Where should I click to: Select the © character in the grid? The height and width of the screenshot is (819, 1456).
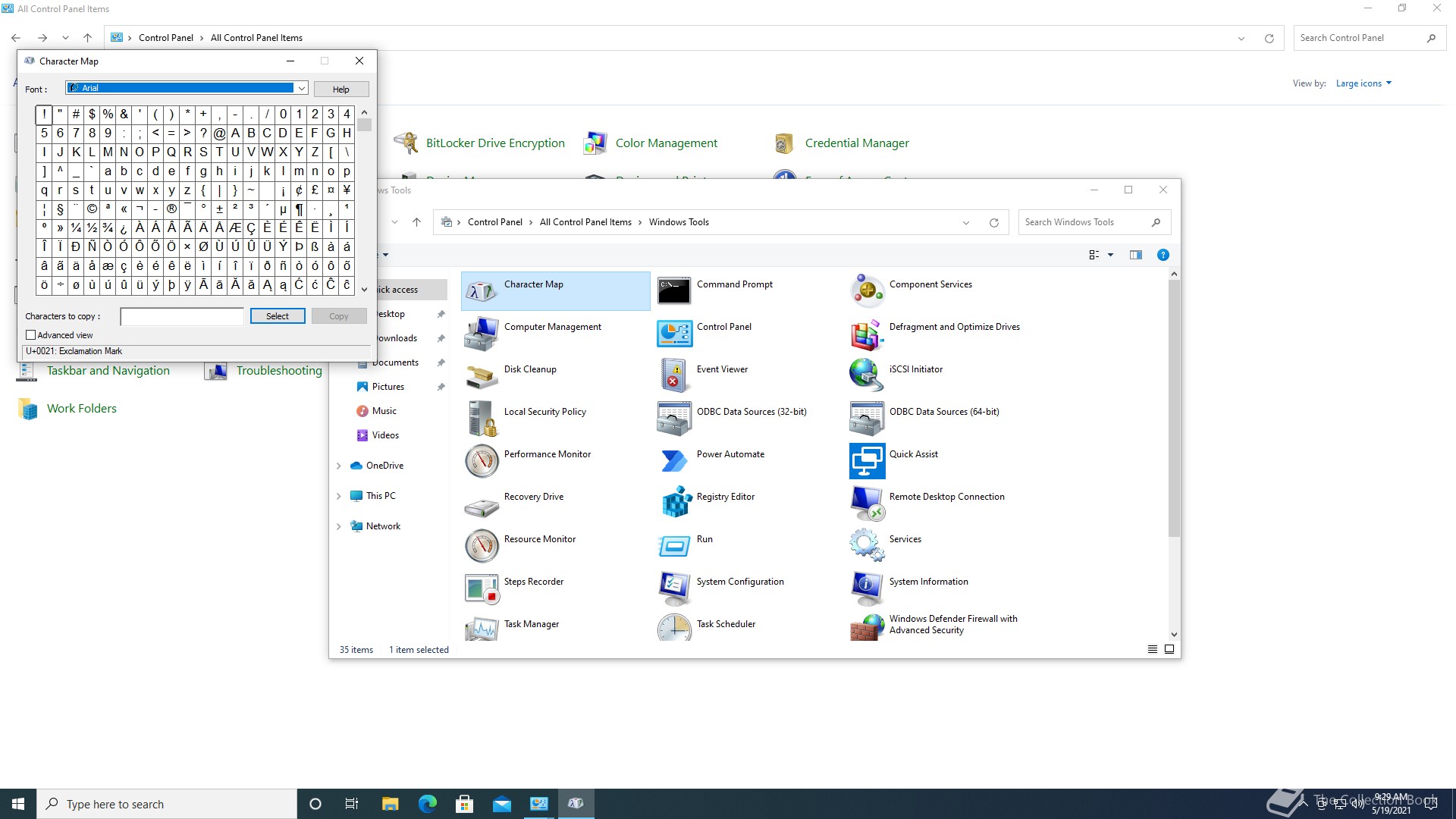92,209
